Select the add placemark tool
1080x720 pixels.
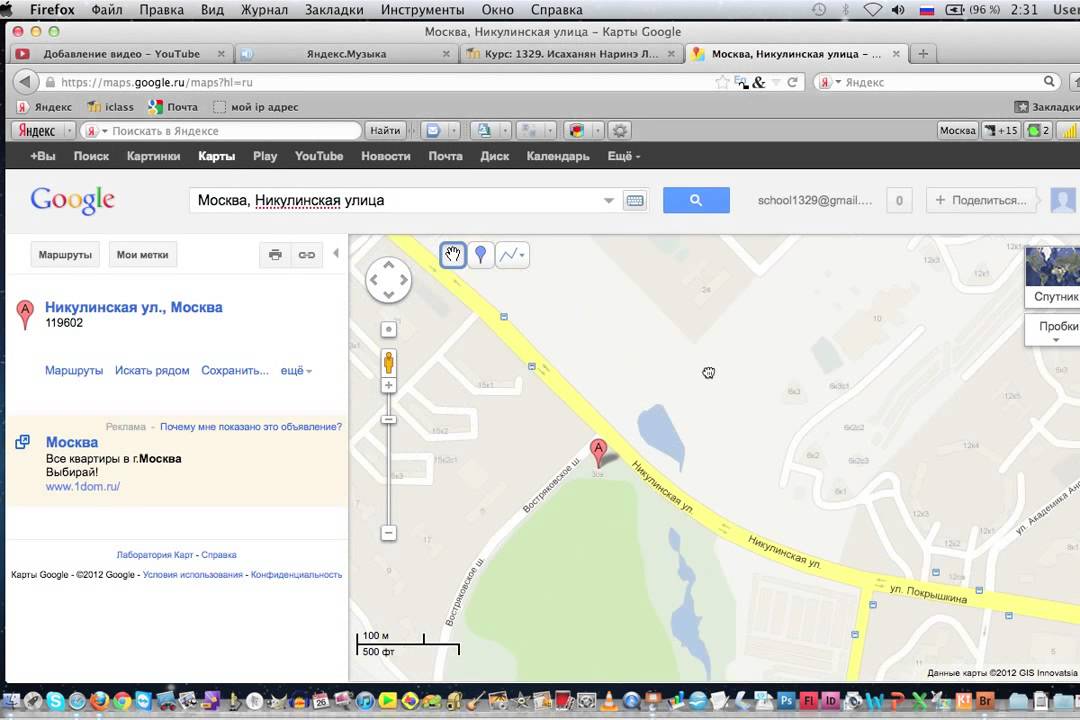tap(481, 255)
